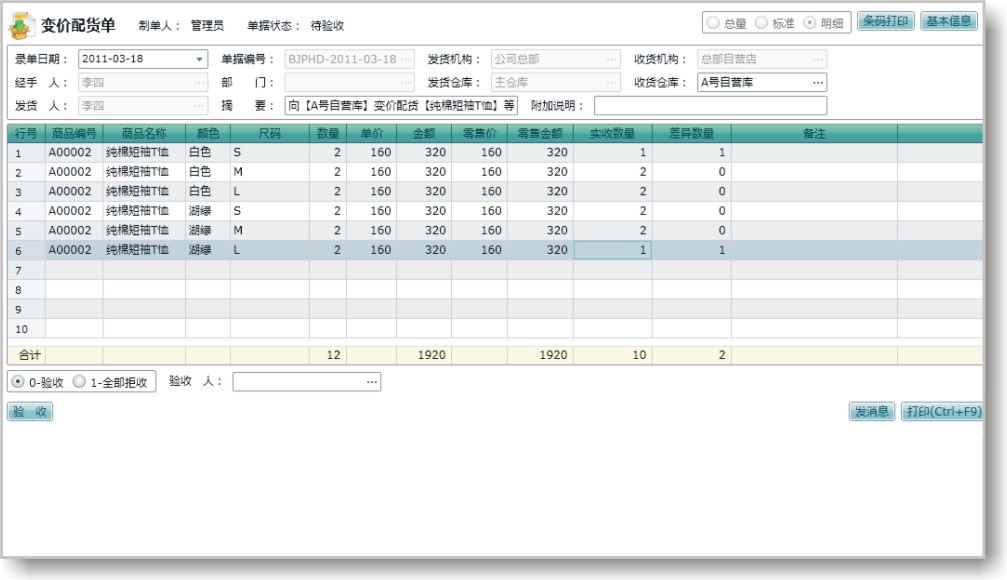Click the 差异数量 cell in row 6
The width and height of the screenshot is (1007, 580).
tap(692, 250)
